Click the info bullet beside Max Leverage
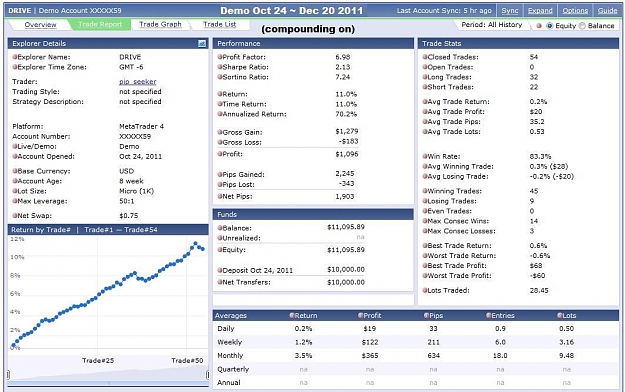This screenshot has height=392, width=625. pyautogui.click(x=15, y=201)
